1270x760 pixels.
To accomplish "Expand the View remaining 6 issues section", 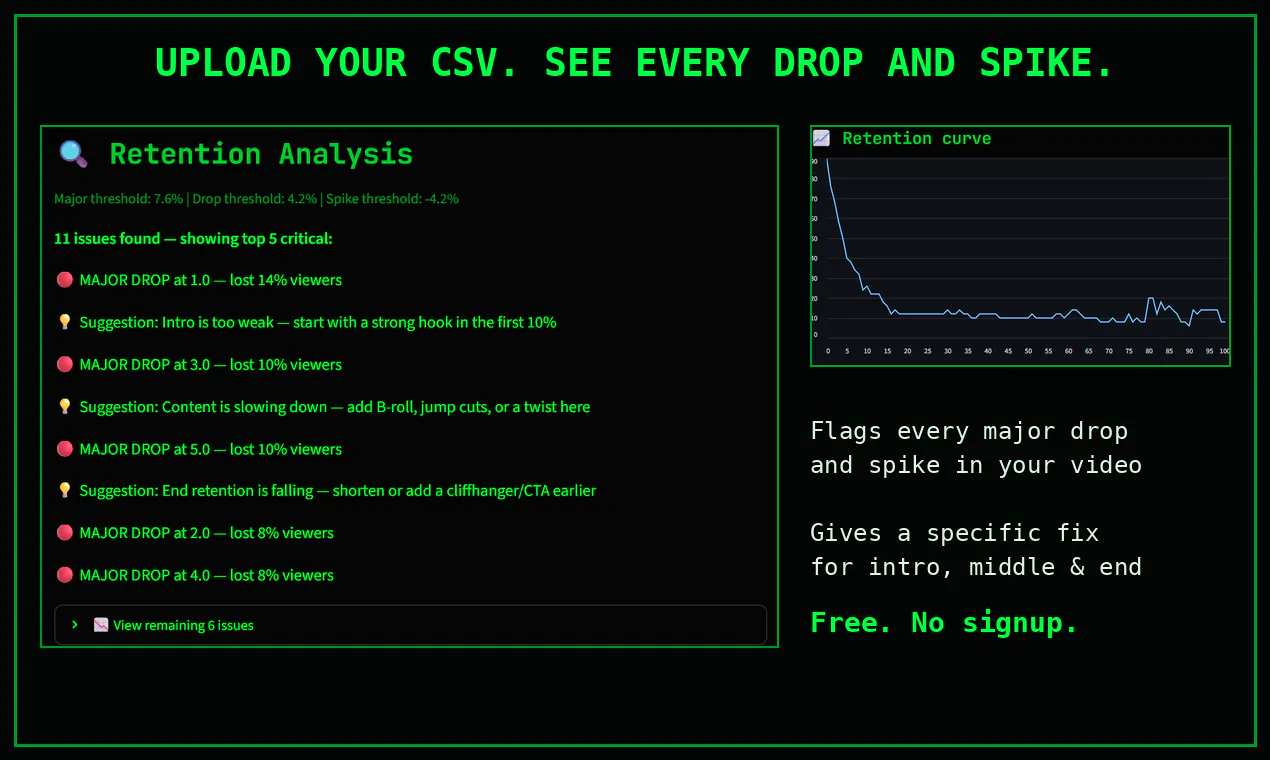I will (x=410, y=625).
